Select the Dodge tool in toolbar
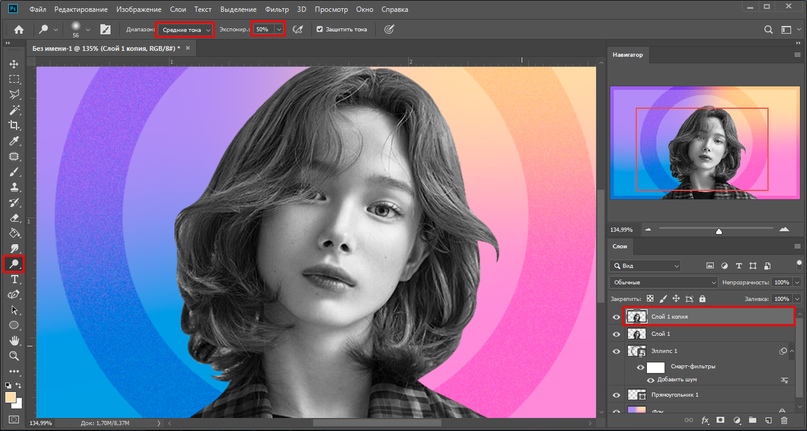Viewport: 807px width, 431px height. click(14, 264)
